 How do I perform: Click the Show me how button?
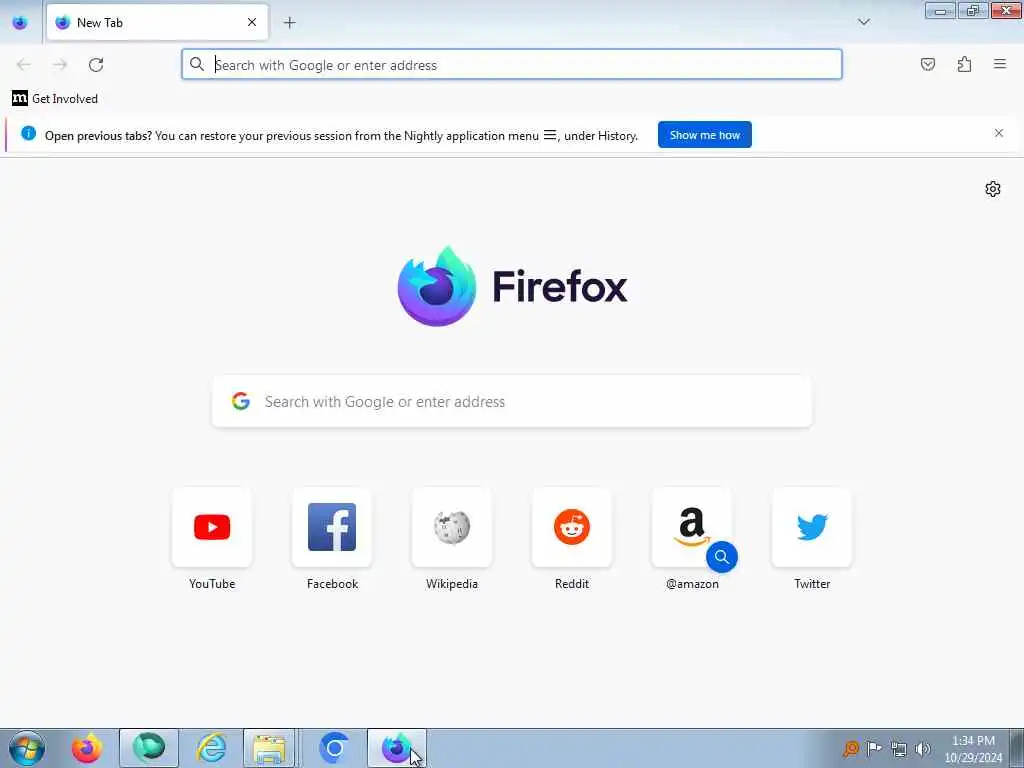705,135
